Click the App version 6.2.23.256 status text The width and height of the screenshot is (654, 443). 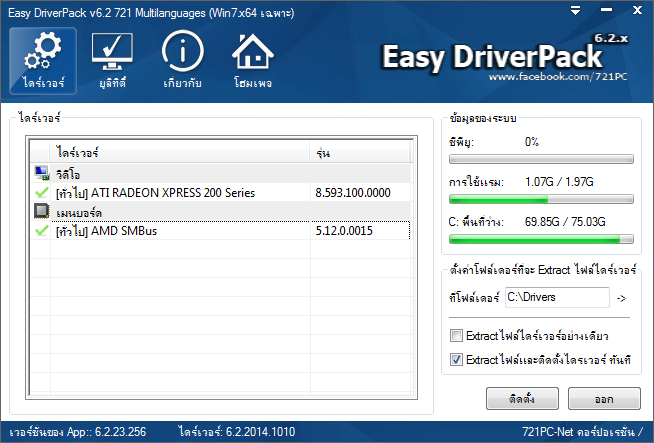pyautogui.click(x=78, y=432)
